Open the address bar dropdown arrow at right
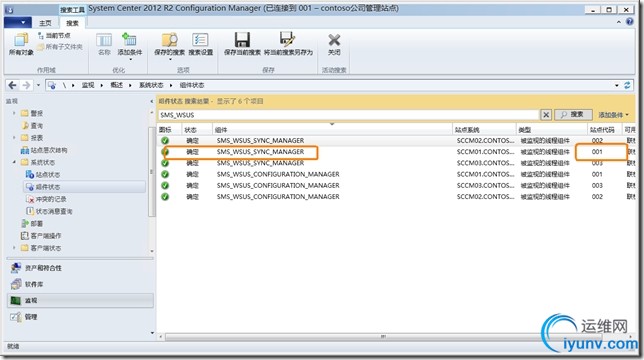This screenshot has width=644, height=360. [616, 85]
